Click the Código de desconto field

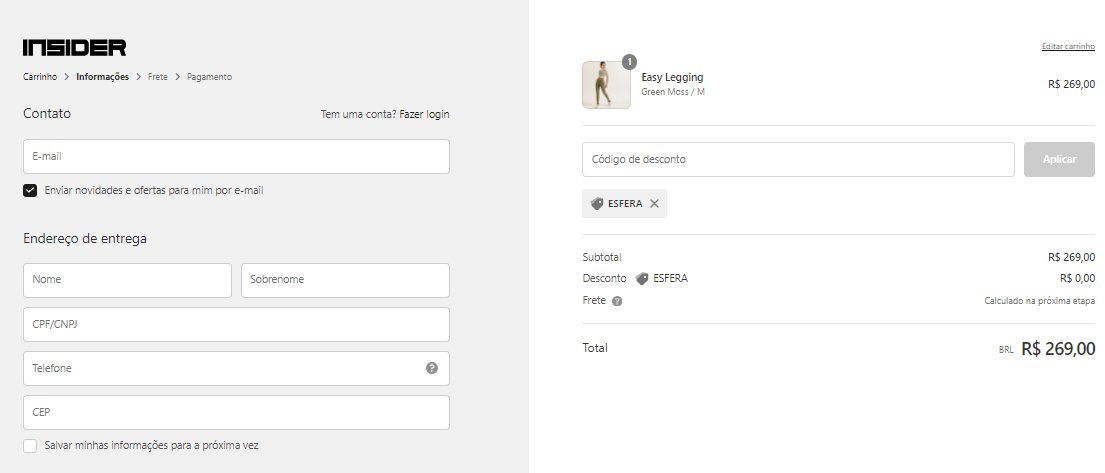[798, 159]
